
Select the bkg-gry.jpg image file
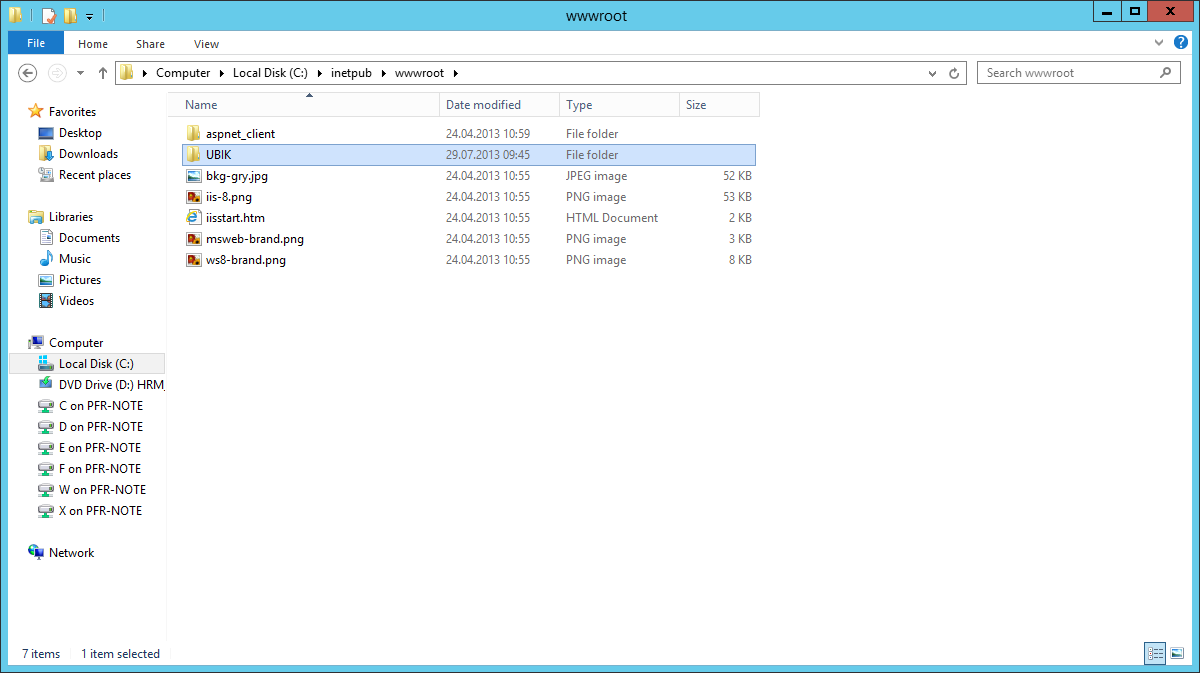236,176
